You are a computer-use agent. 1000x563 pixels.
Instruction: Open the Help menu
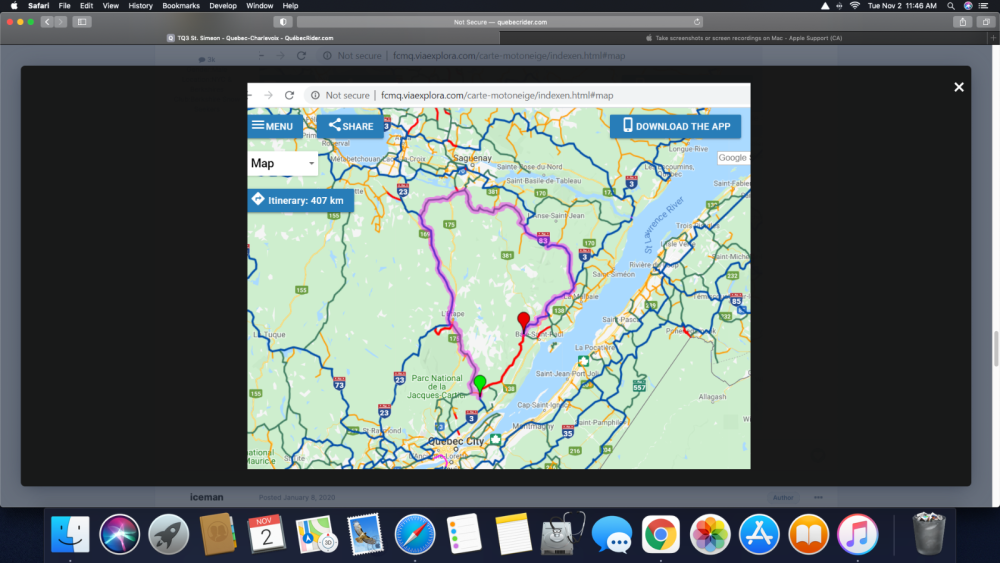290,6
